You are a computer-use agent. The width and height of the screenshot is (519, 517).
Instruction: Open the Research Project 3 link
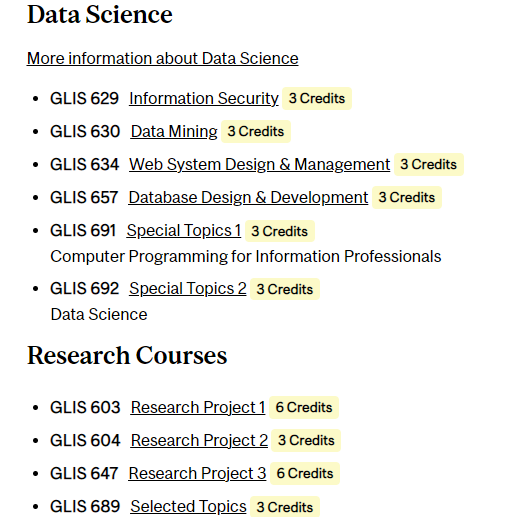197,474
